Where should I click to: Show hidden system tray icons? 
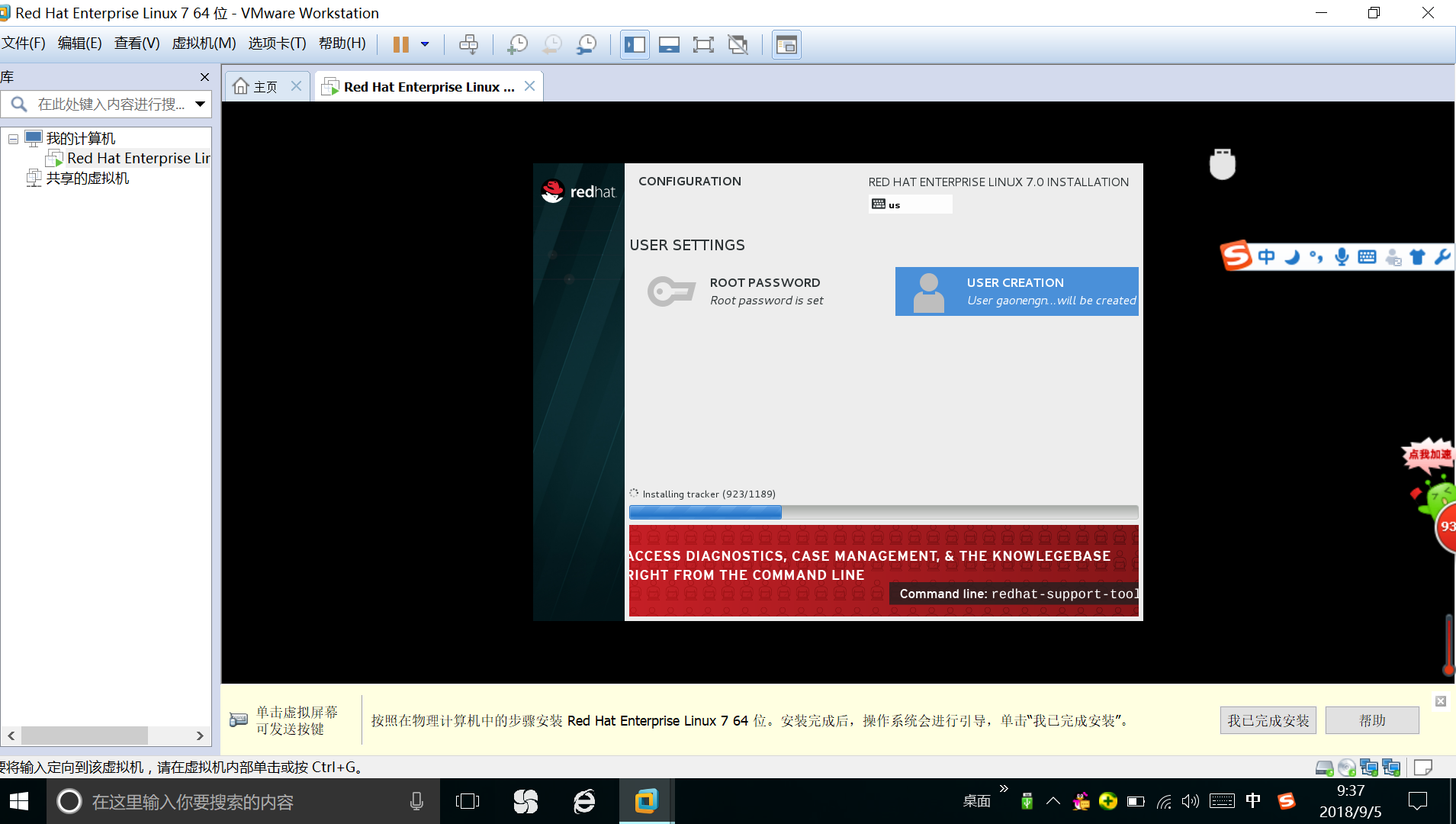[1053, 801]
